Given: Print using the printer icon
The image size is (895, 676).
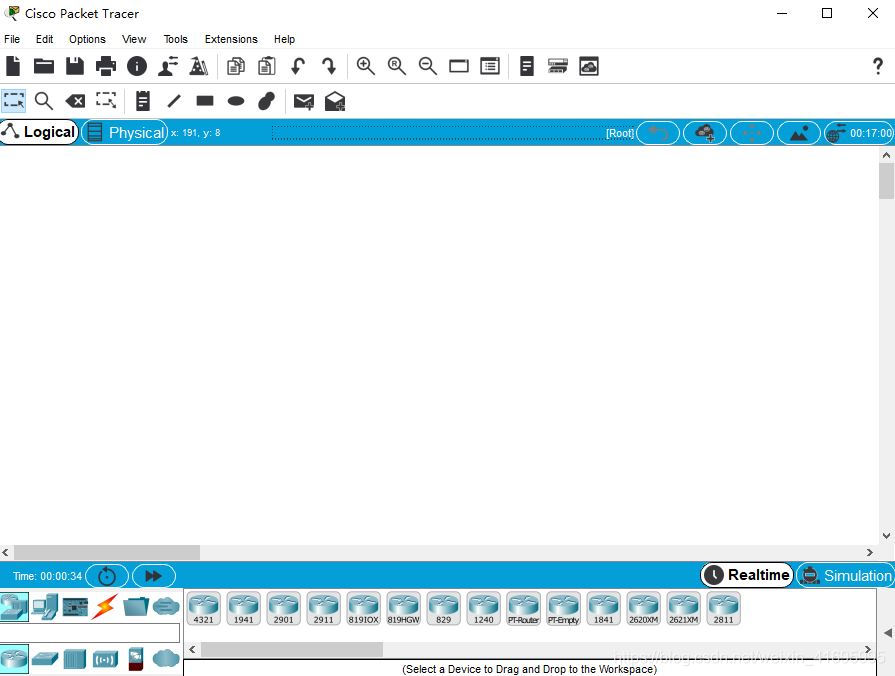Looking at the screenshot, I should click(106, 66).
